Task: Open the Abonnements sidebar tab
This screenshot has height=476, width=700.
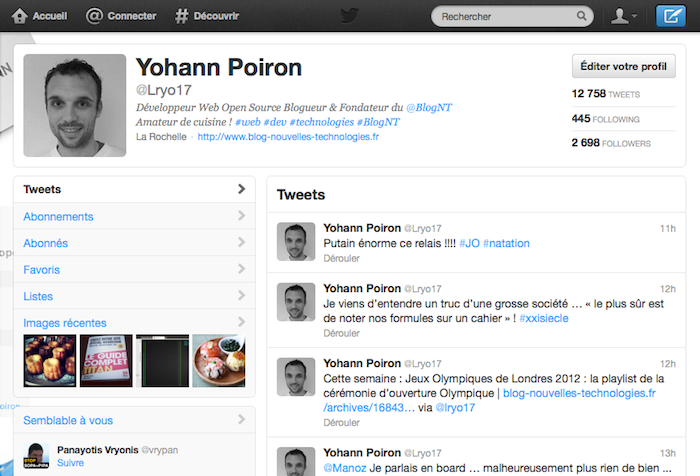Action: [134, 216]
